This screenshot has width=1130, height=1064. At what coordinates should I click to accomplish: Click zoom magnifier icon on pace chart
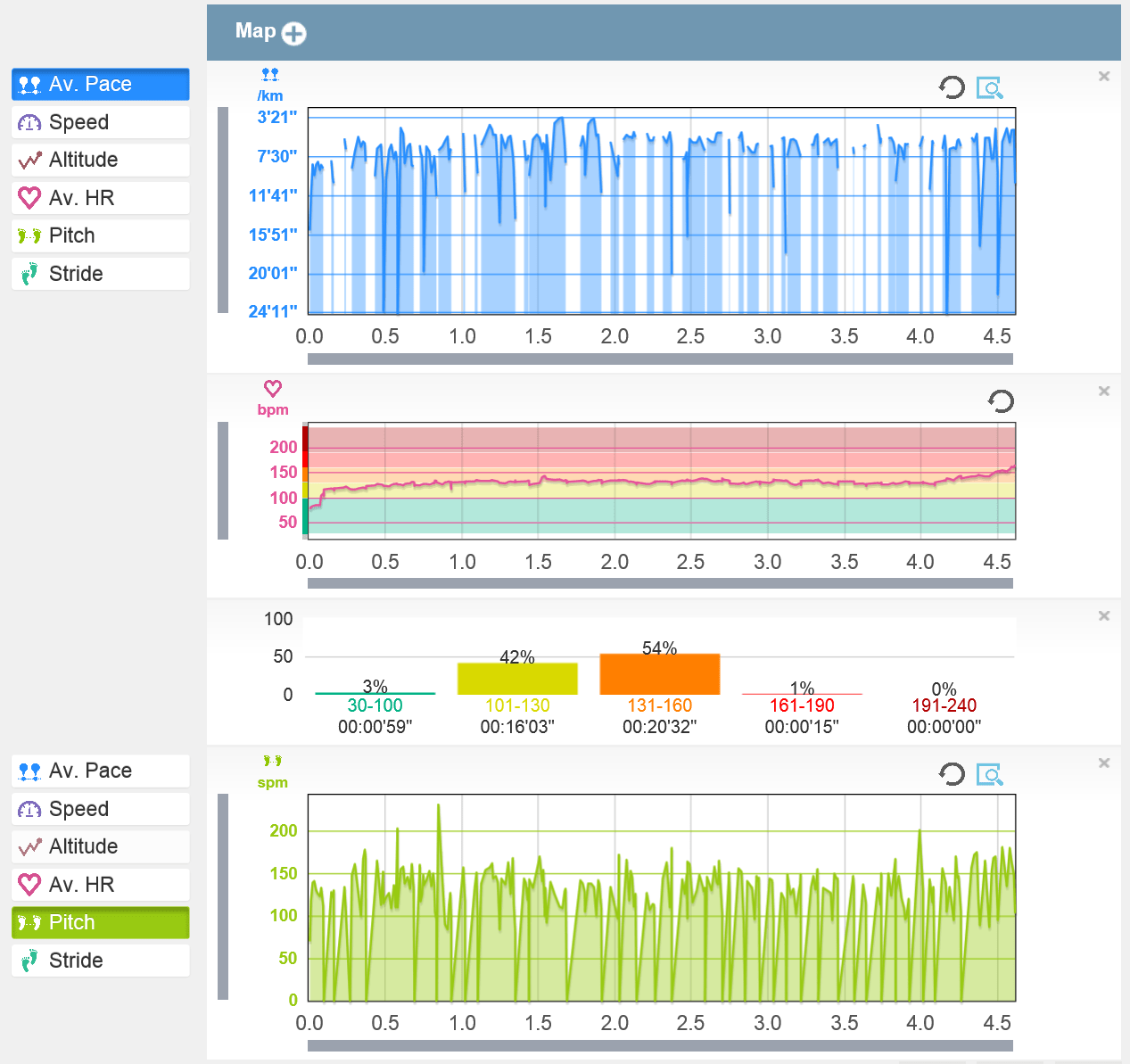(989, 87)
